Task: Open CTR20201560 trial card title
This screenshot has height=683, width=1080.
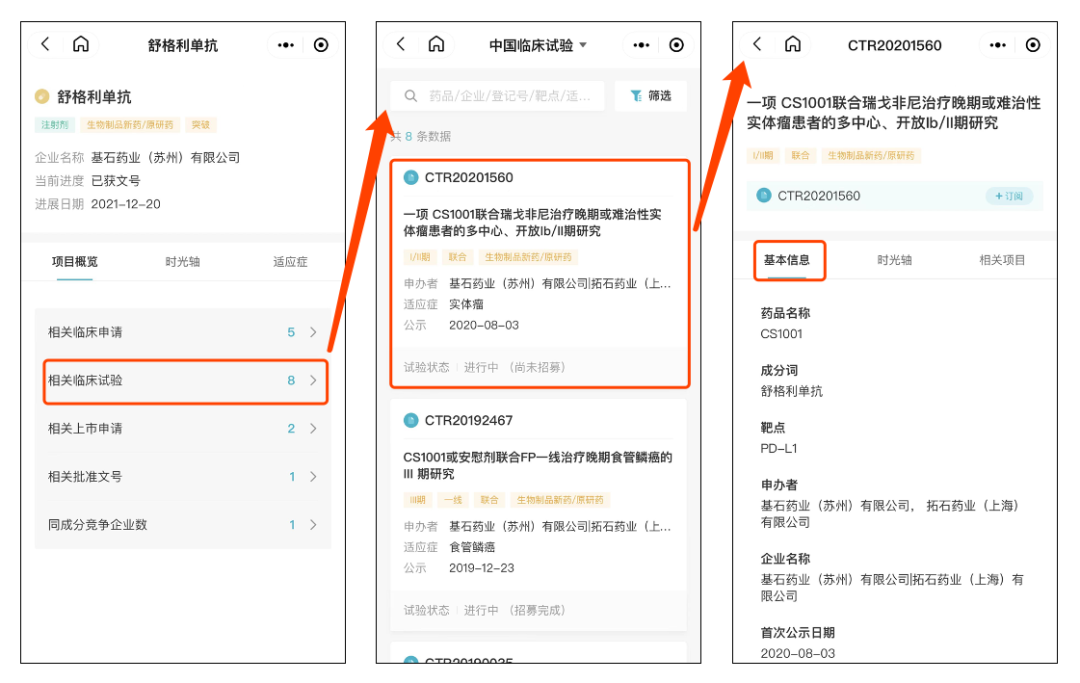Action: pos(469,178)
